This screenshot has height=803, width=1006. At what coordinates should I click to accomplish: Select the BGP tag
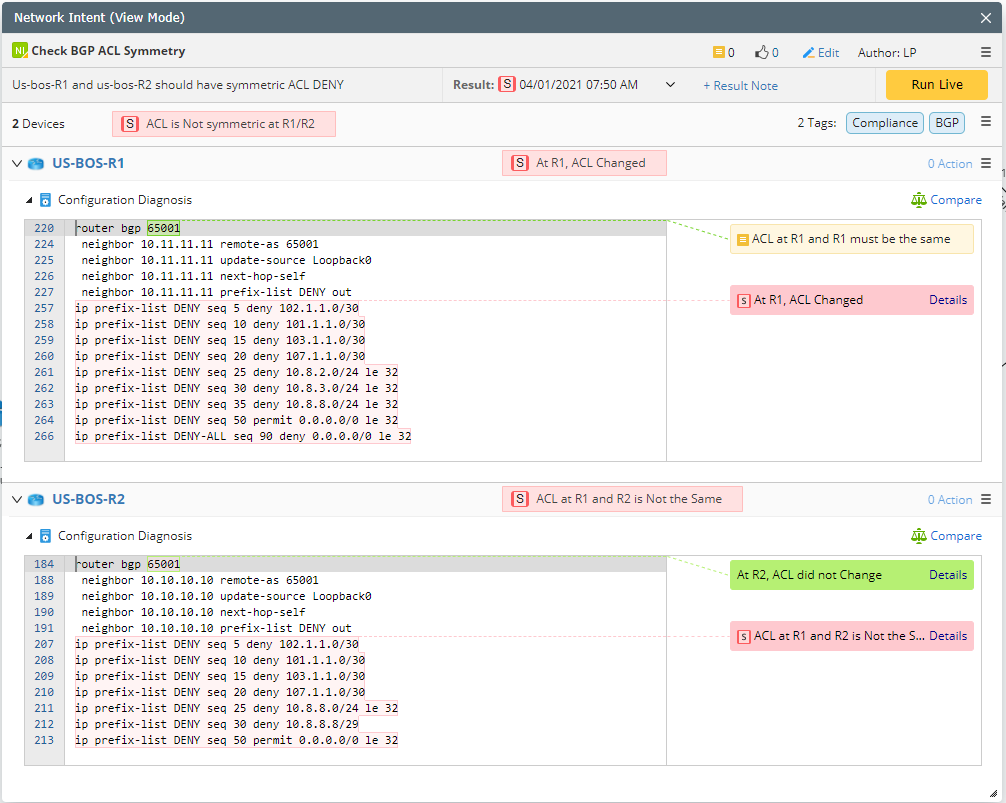click(x=946, y=123)
